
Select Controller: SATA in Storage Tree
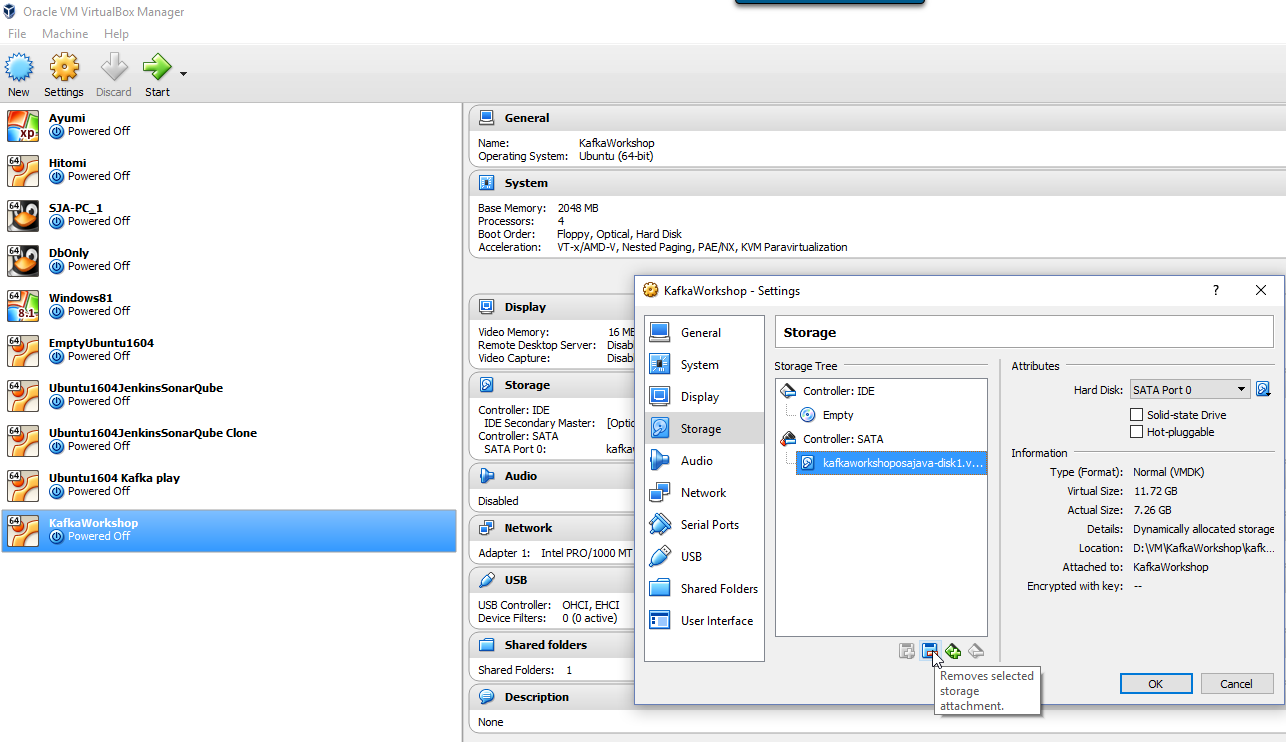881,439
